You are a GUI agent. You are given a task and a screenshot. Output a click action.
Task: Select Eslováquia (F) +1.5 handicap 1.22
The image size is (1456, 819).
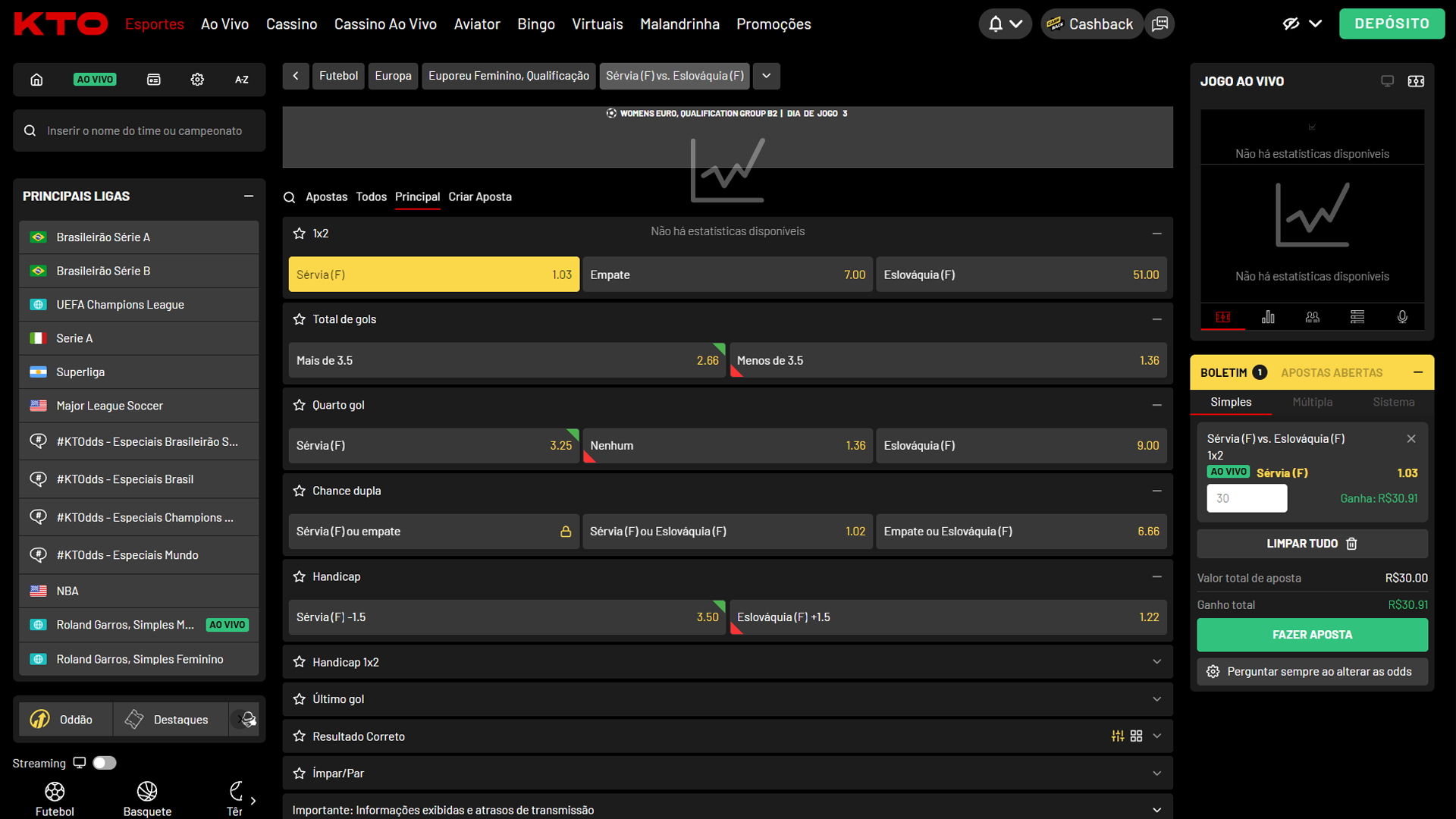coord(948,617)
